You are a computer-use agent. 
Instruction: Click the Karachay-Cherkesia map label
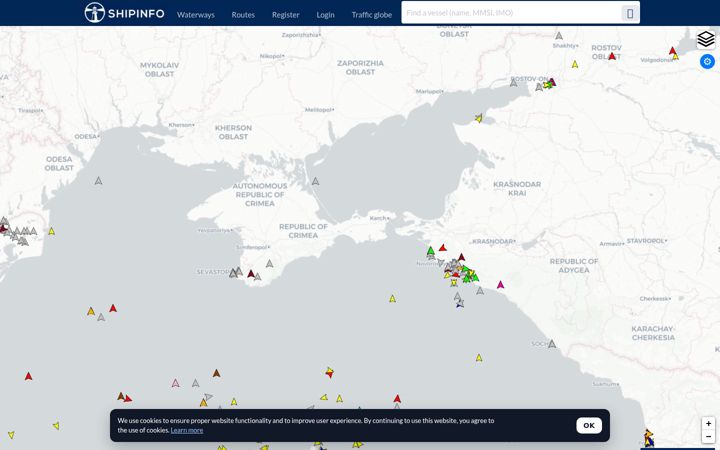653,333
